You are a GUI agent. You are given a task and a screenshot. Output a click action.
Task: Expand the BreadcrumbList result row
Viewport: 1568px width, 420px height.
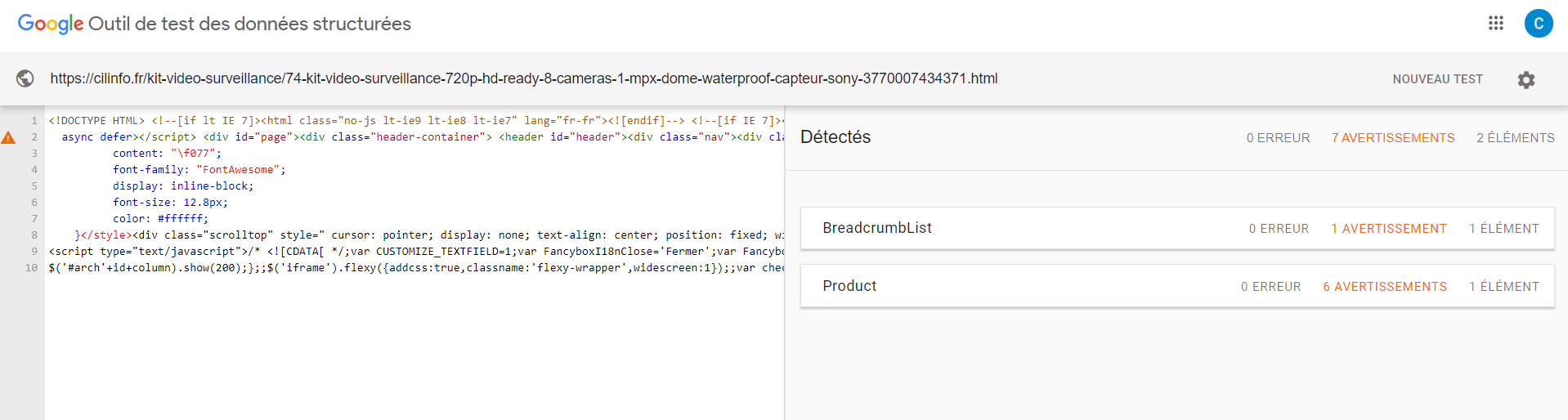click(x=1177, y=228)
